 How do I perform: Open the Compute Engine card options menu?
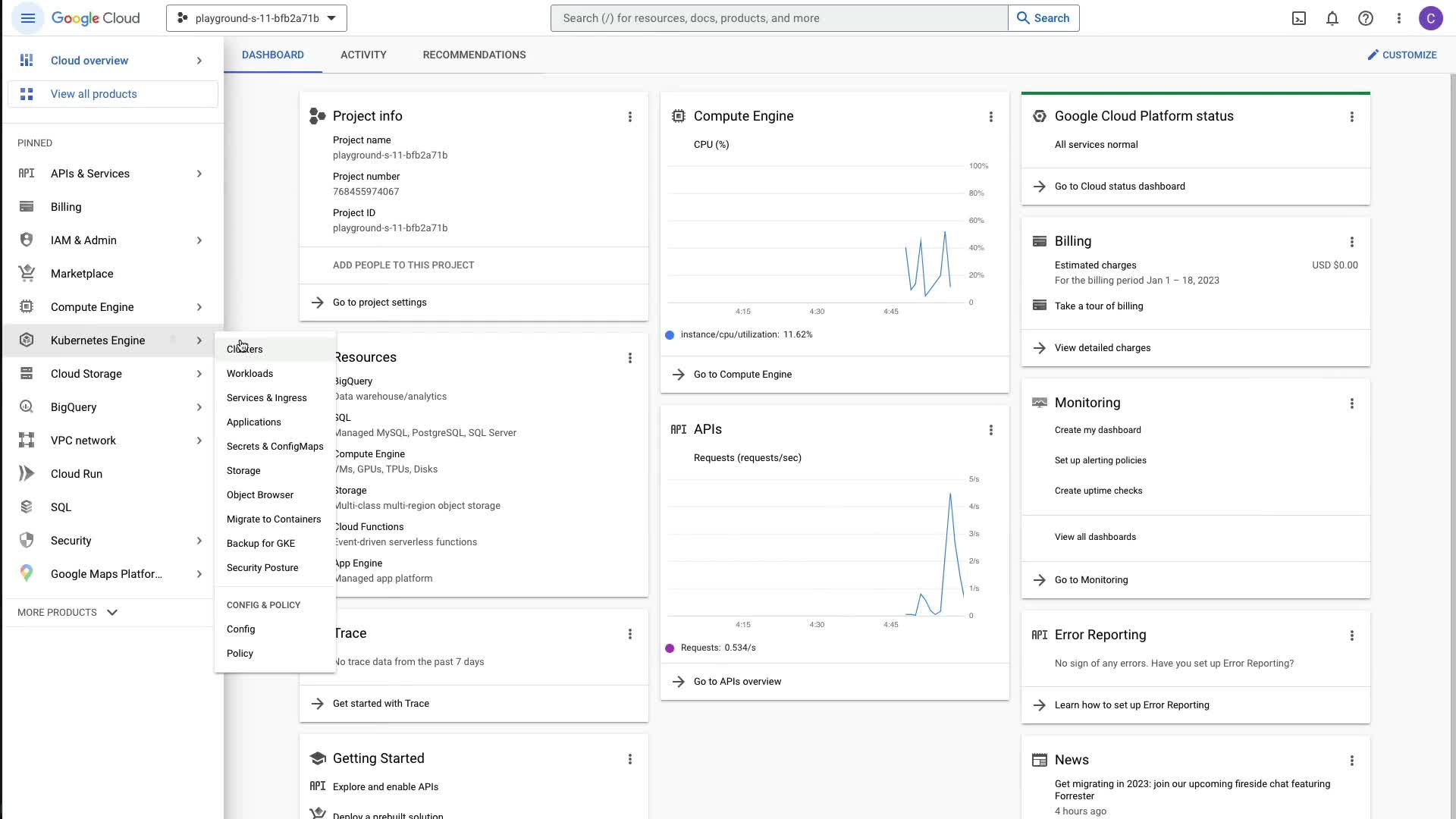click(990, 117)
